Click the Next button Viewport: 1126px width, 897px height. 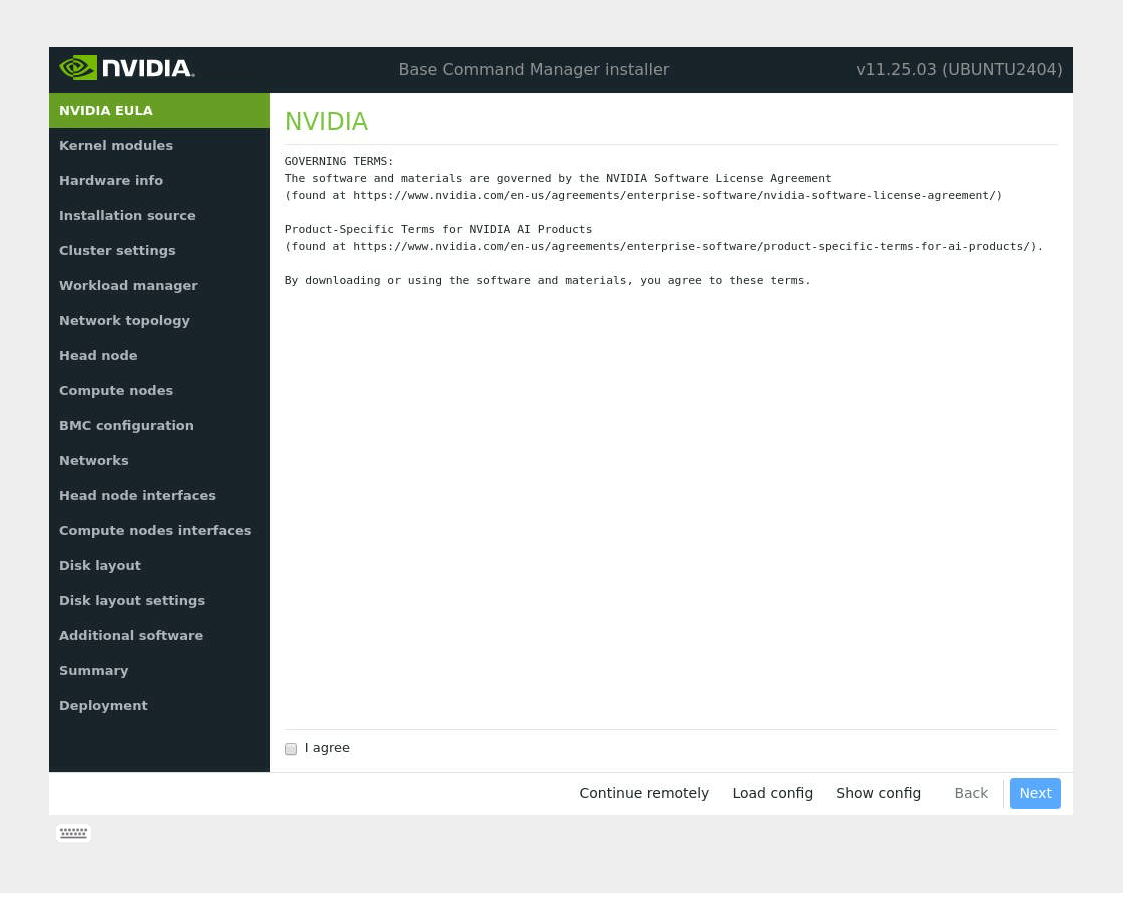tap(1034, 793)
